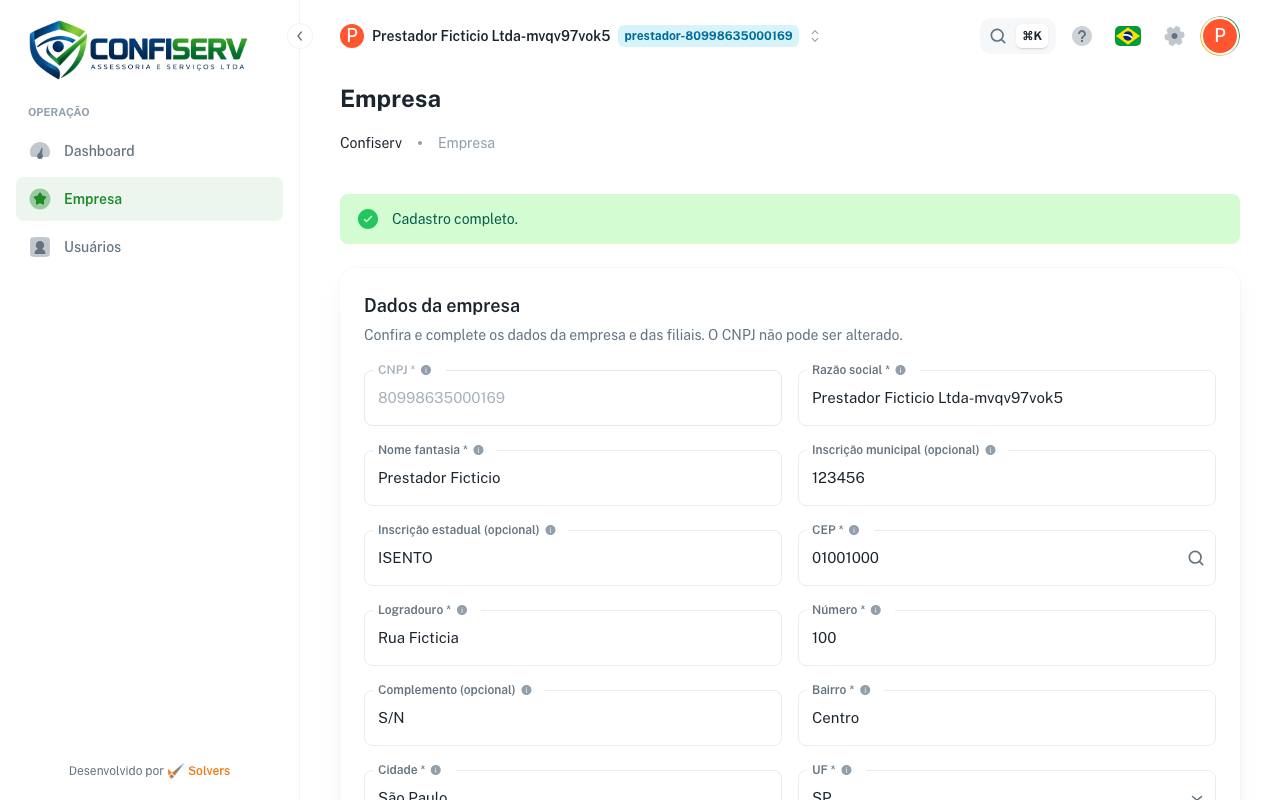Click the info icon beside Razão social
This screenshot has width=1280, height=800.
click(x=900, y=370)
